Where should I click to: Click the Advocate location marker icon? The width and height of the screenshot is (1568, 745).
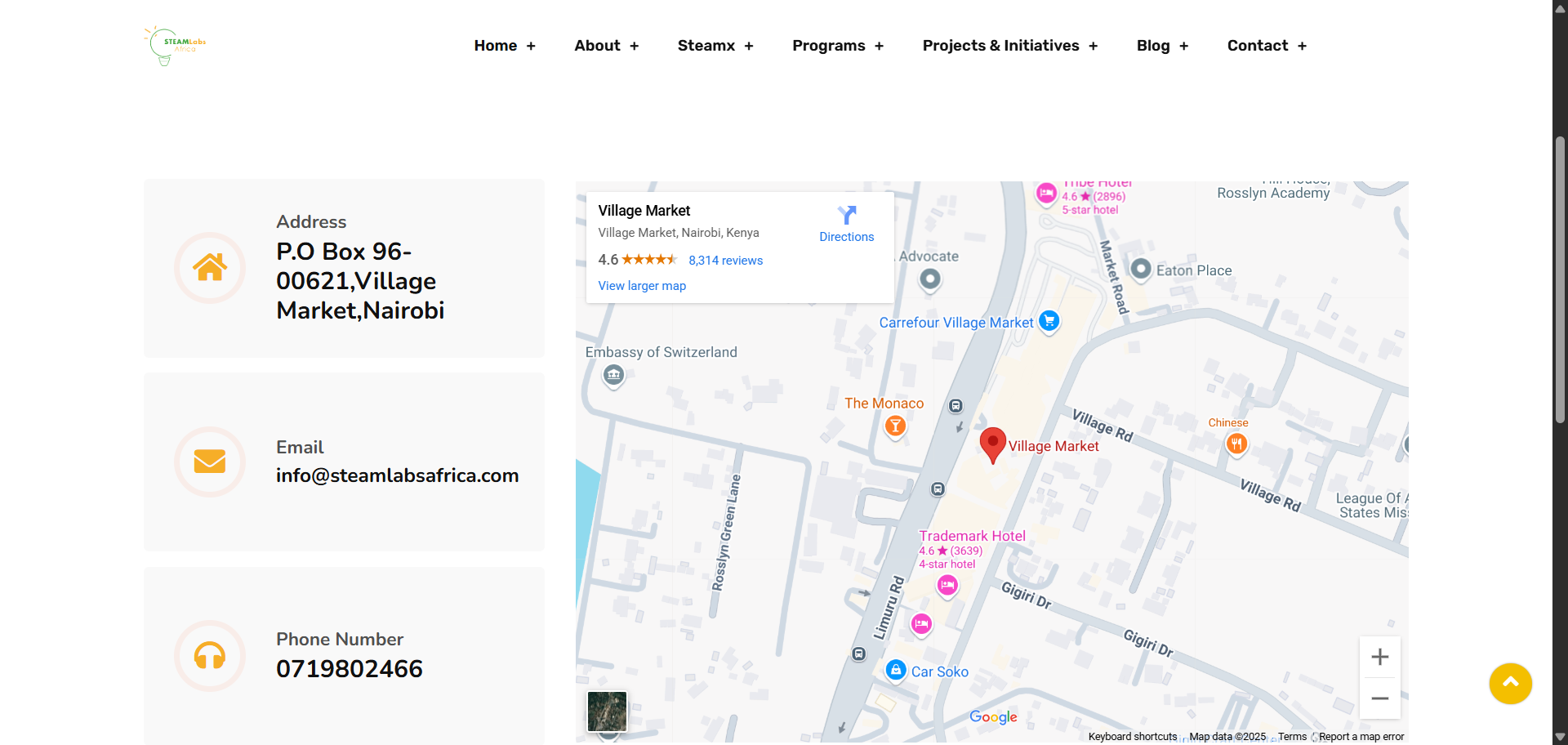[x=930, y=280]
